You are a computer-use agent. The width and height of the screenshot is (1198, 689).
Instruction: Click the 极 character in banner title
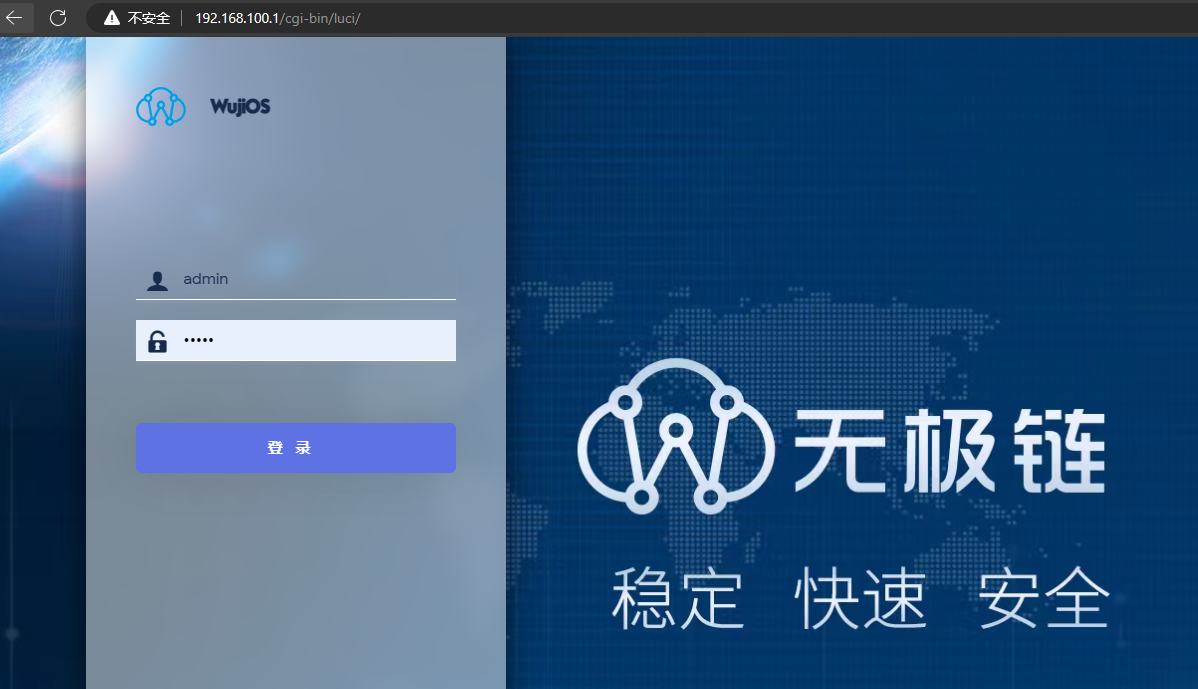point(946,450)
